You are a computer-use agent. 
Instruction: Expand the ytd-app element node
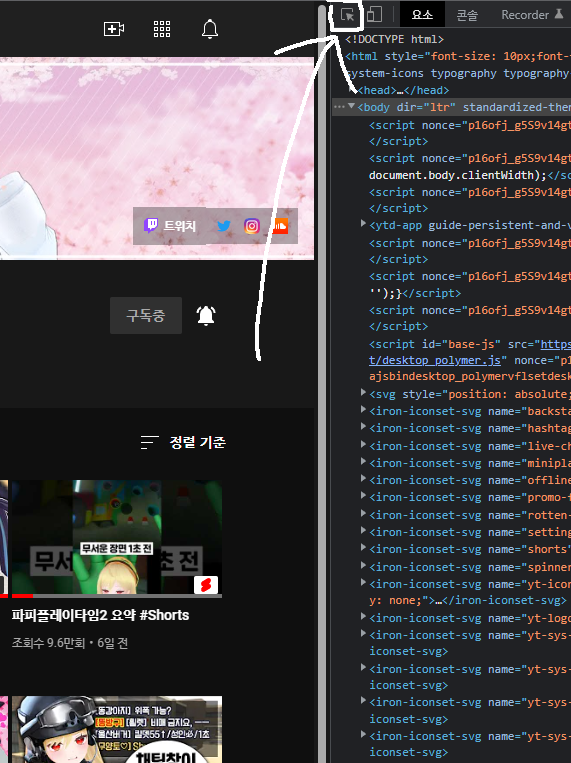(363, 223)
